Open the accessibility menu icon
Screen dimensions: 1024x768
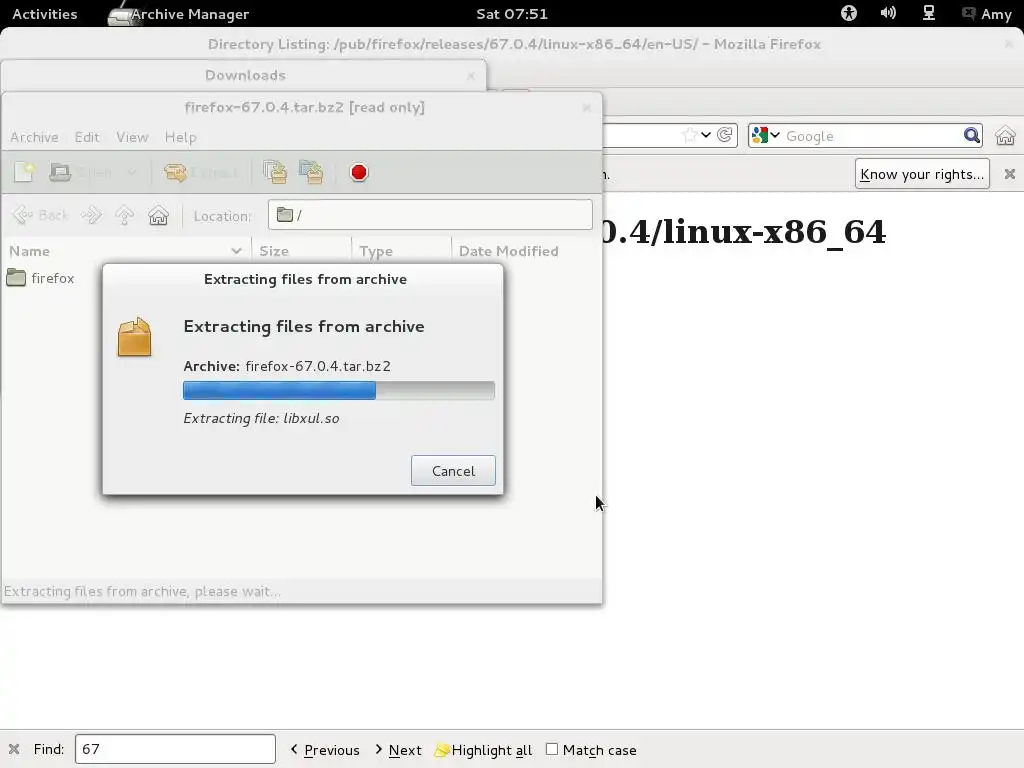coord(848,13)
